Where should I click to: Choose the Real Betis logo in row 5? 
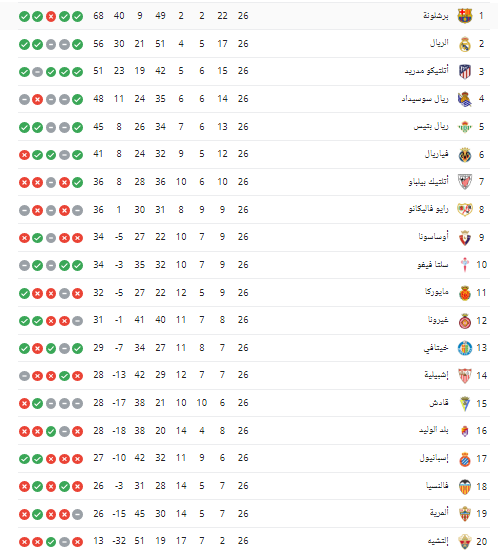465,127
